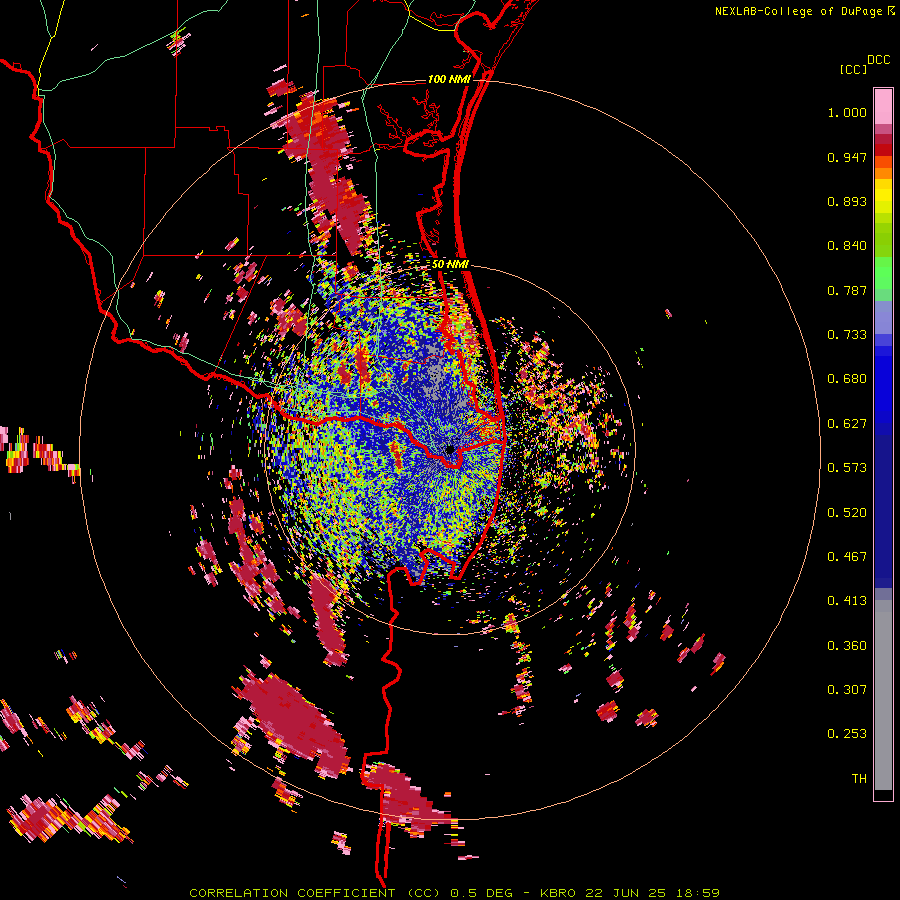Select the 0.413 legend value
The width and height of the screenshot is (900, 900).
(x=847, y=601)
